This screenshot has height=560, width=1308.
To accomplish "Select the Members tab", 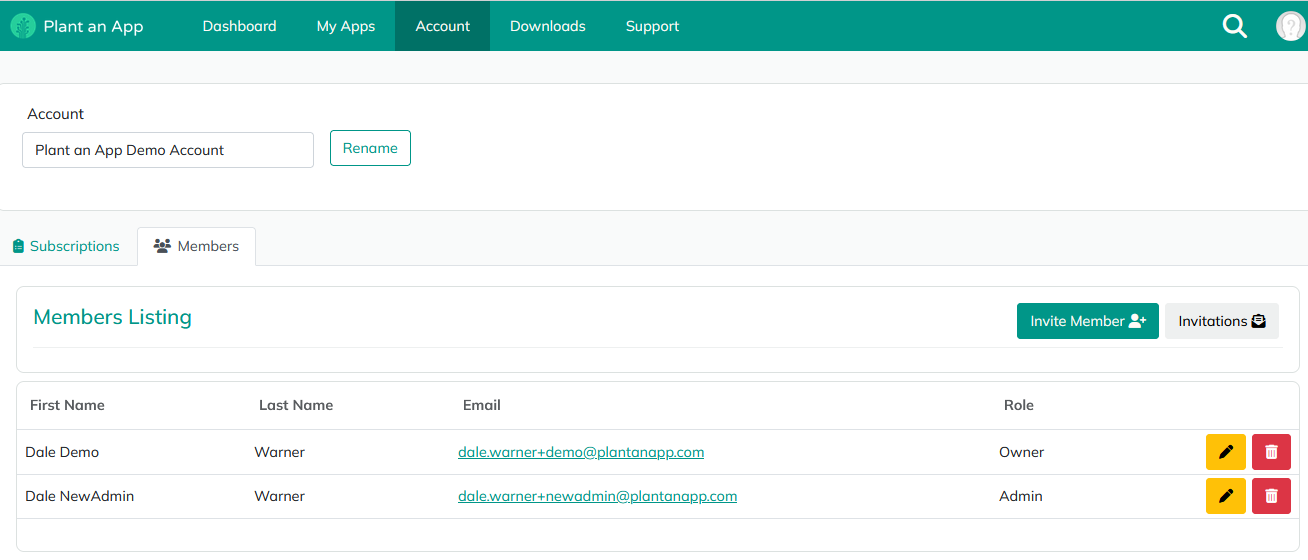I will 197,246.
